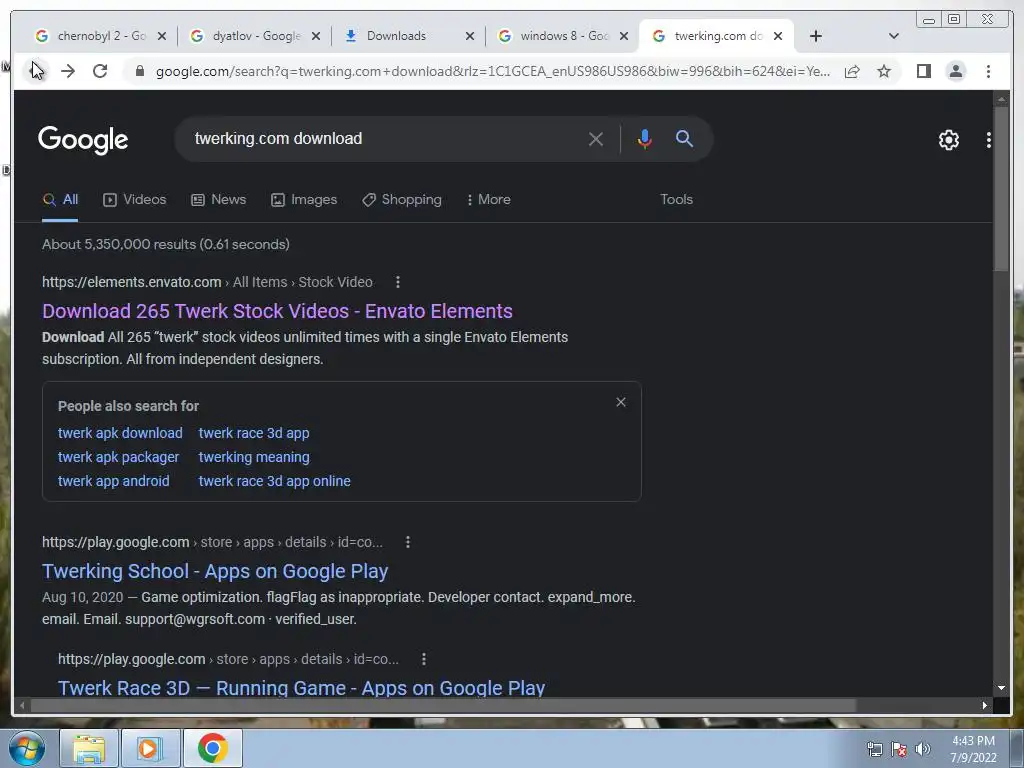
Task: Open Twerking School Google Play result
Action: (x=215, y=571)
